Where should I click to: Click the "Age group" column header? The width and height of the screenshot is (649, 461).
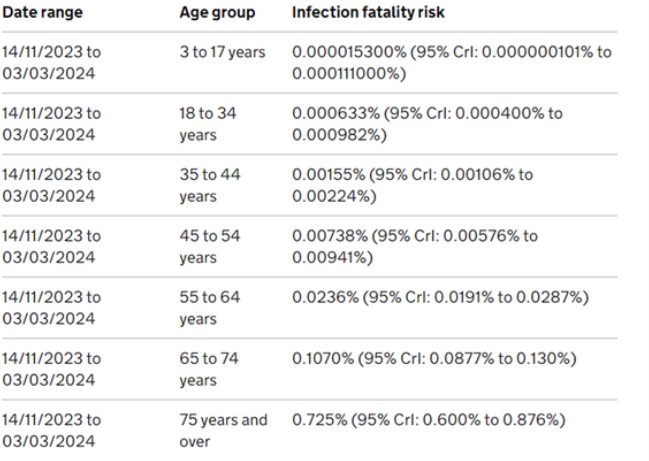[x=217, y=13]
